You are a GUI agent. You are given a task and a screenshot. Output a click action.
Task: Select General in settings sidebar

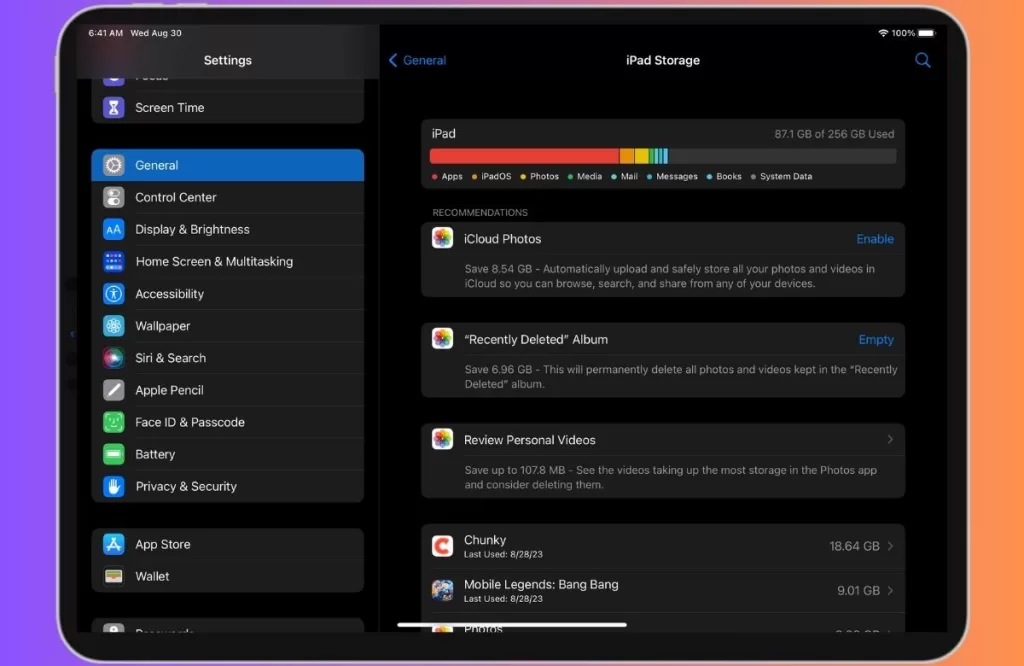click(227, 165)
